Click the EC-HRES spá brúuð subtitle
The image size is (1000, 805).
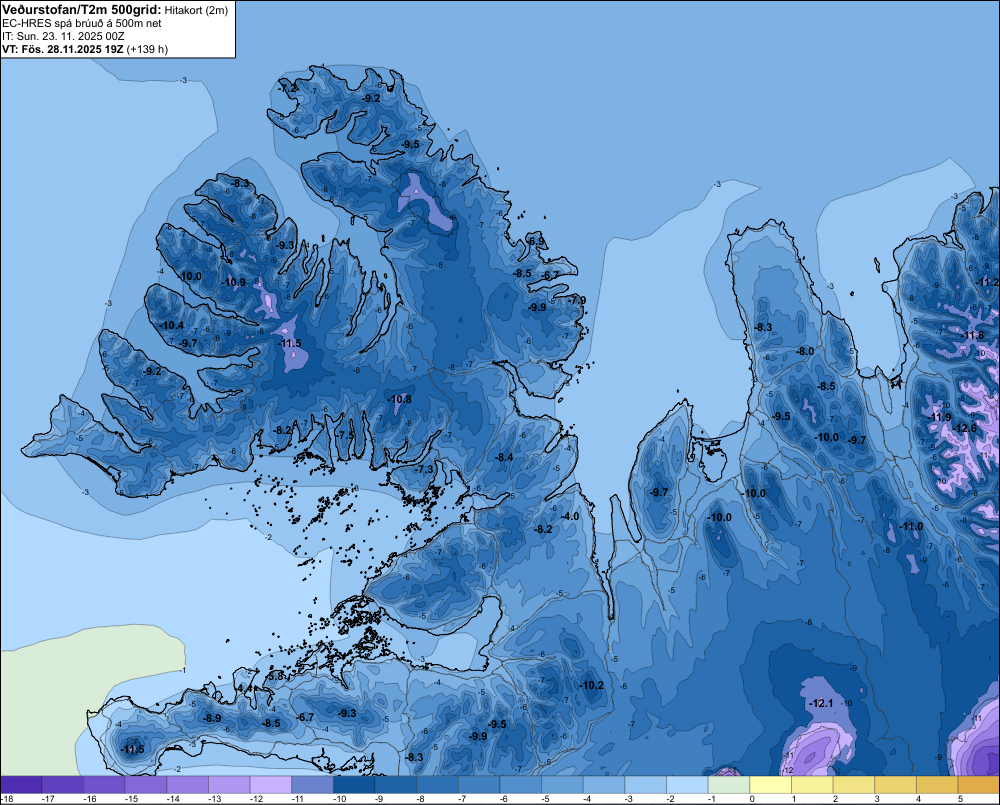click(x=82, y=24)
